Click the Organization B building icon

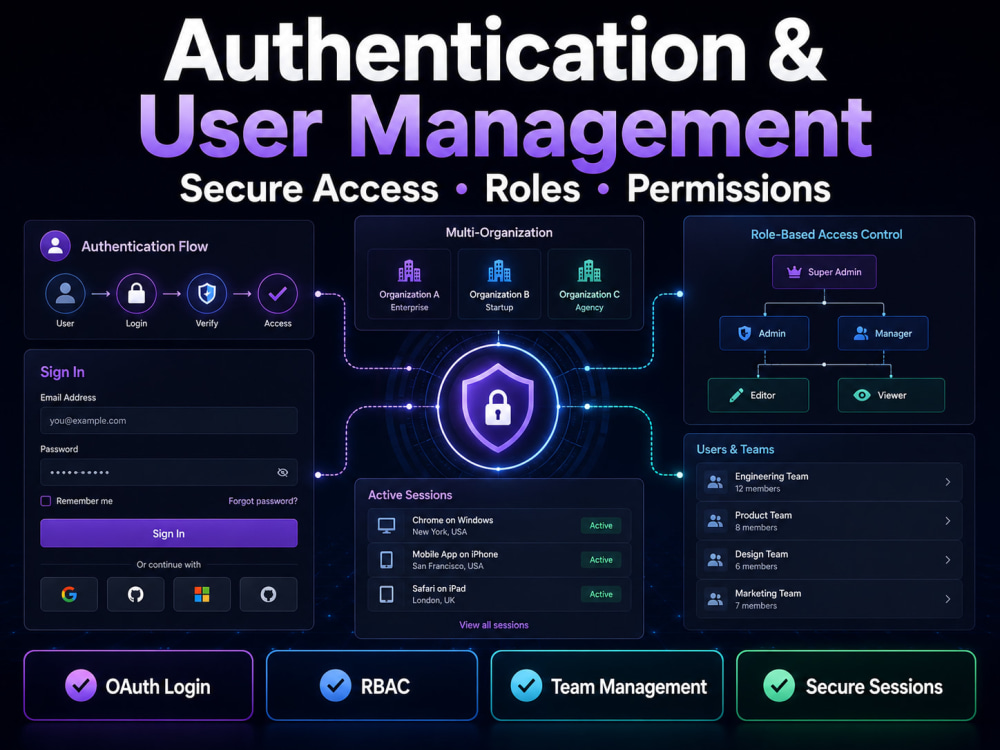pyautogui.click(x=499, y=271)
